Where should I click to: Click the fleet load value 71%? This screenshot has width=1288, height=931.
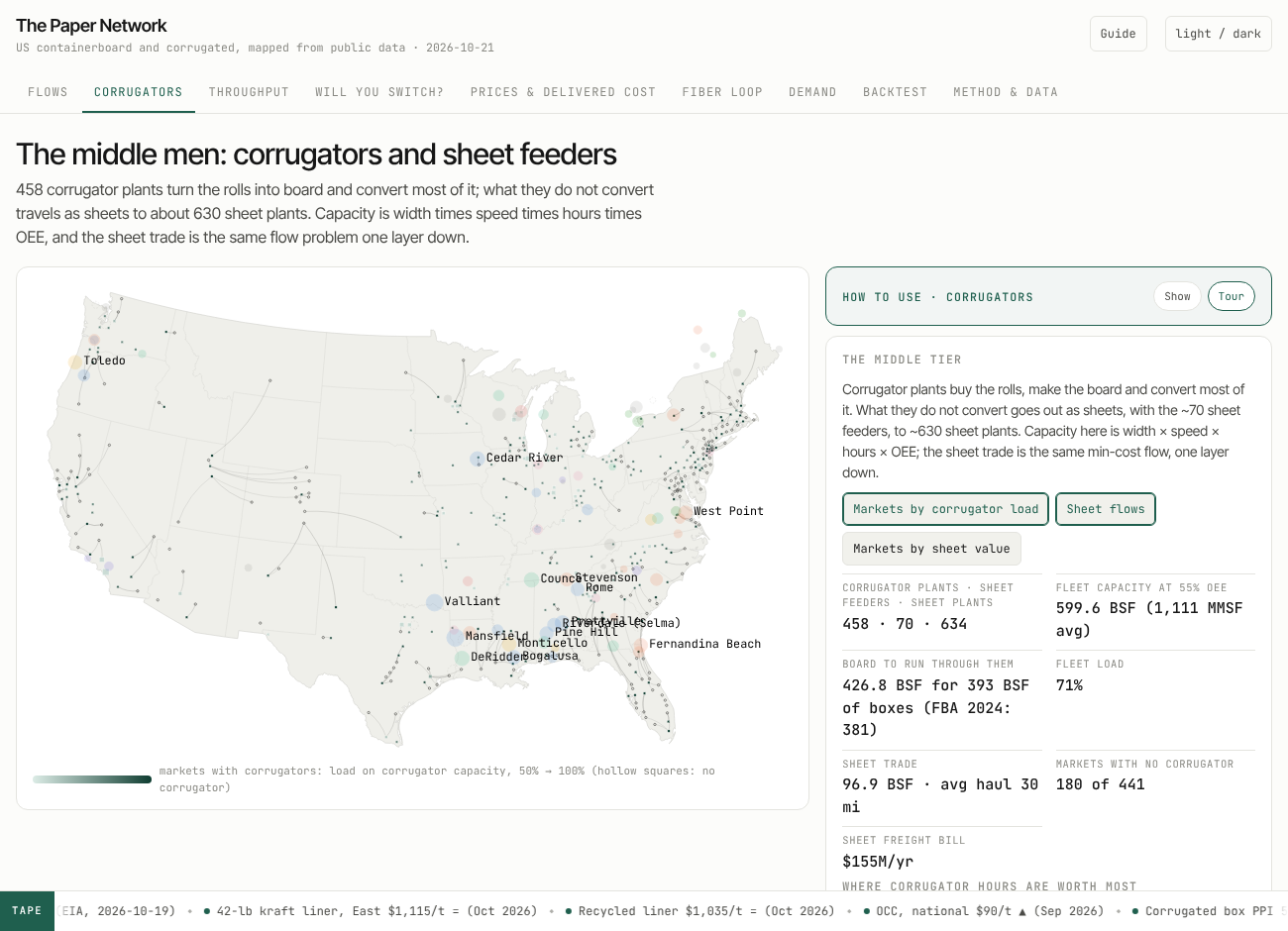click(x=1070, y=685)
